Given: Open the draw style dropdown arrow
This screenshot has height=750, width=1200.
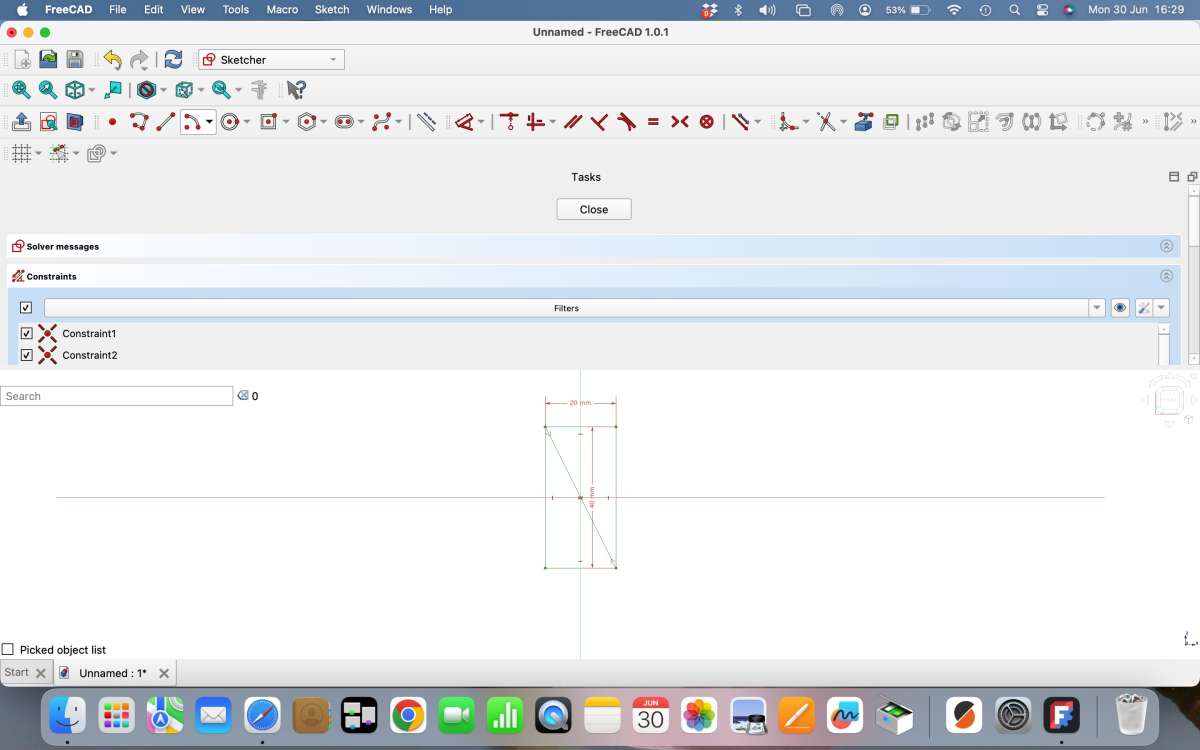Looking at the screenshot, I should [x=165, y=90].
